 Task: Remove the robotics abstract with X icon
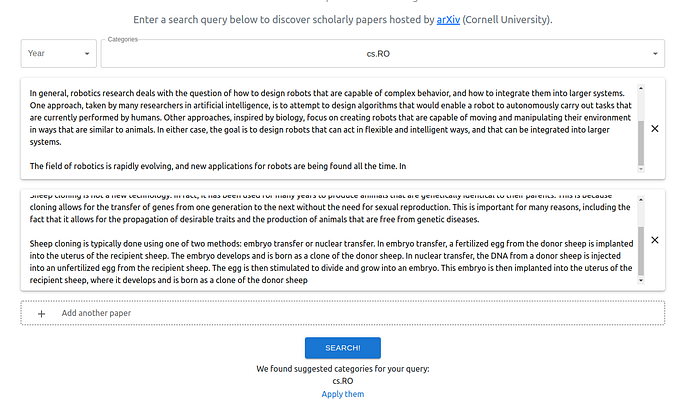pos(654,129)
